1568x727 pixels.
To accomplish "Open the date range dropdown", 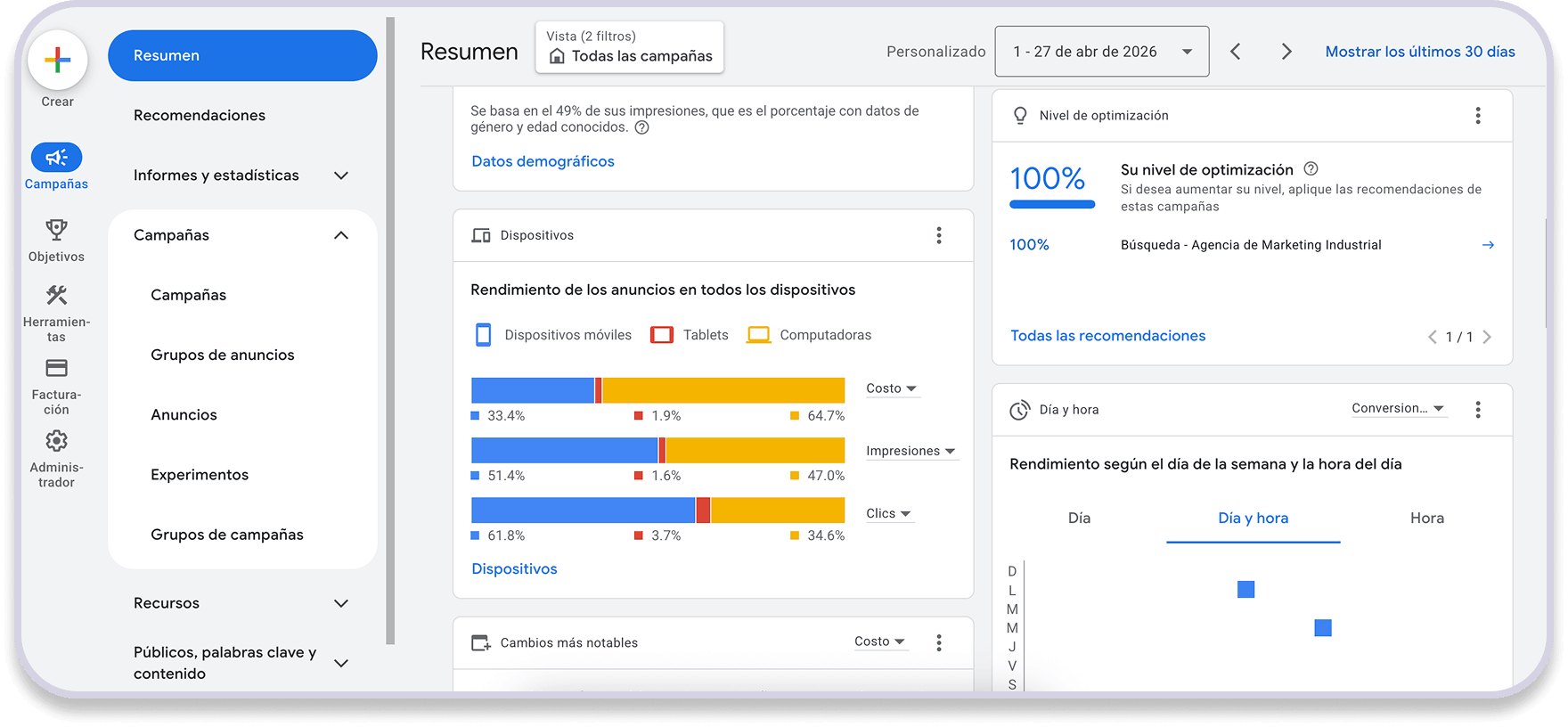I will (x=1102, y=52).
